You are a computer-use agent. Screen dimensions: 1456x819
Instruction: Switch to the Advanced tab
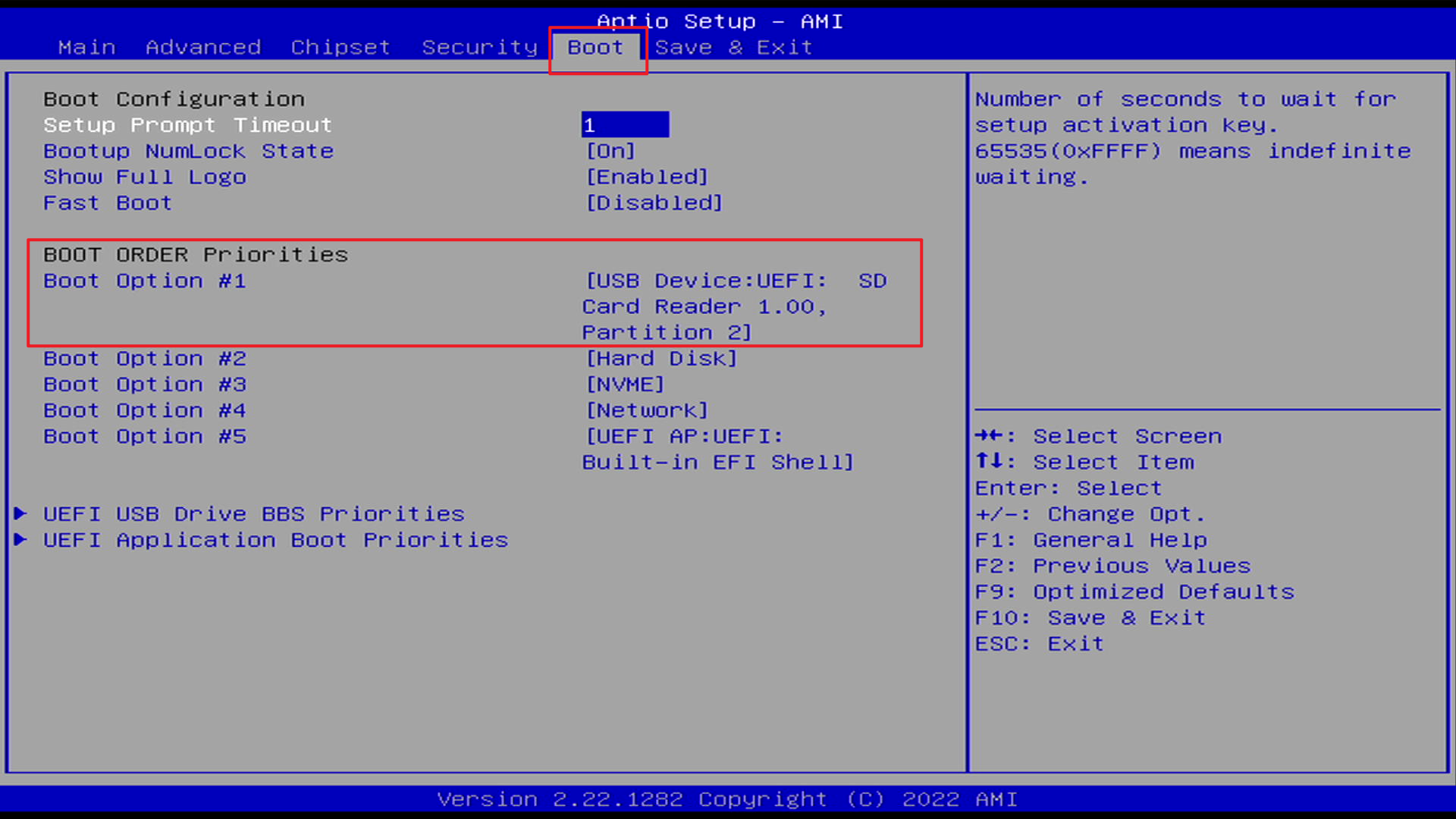[203, 47]
